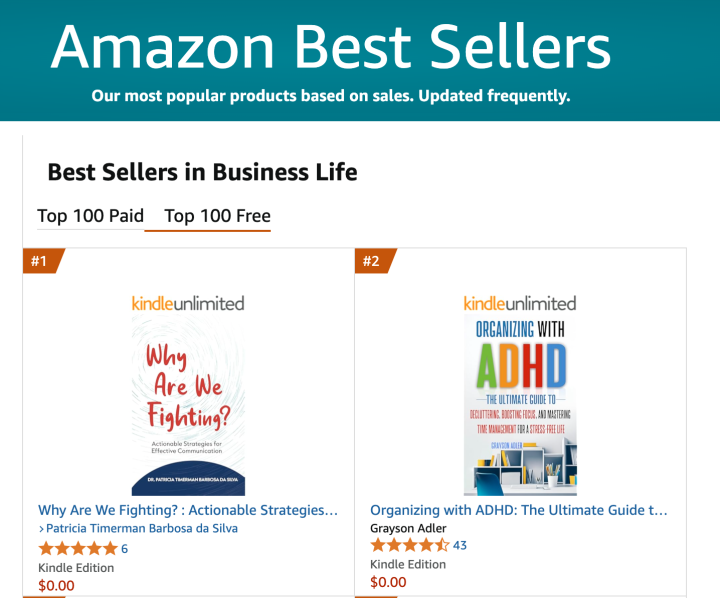Click the $0.00 price of first book

point(56,586)
